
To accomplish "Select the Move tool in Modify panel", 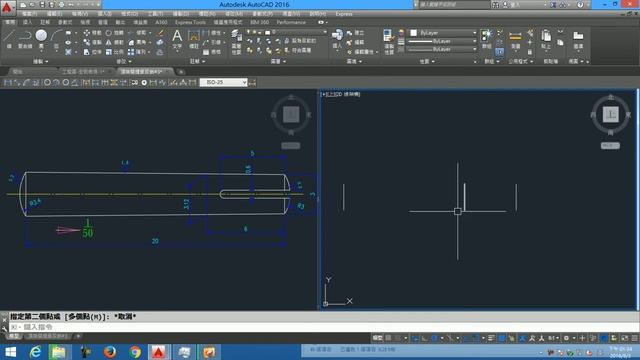I will coord(92,33).
